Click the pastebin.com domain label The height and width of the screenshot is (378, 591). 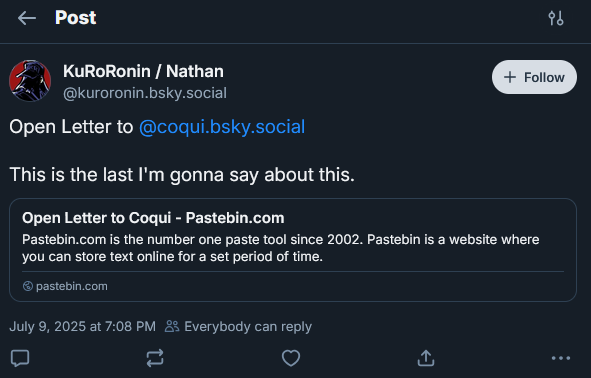pyautogui.click(x=72, y=286)
